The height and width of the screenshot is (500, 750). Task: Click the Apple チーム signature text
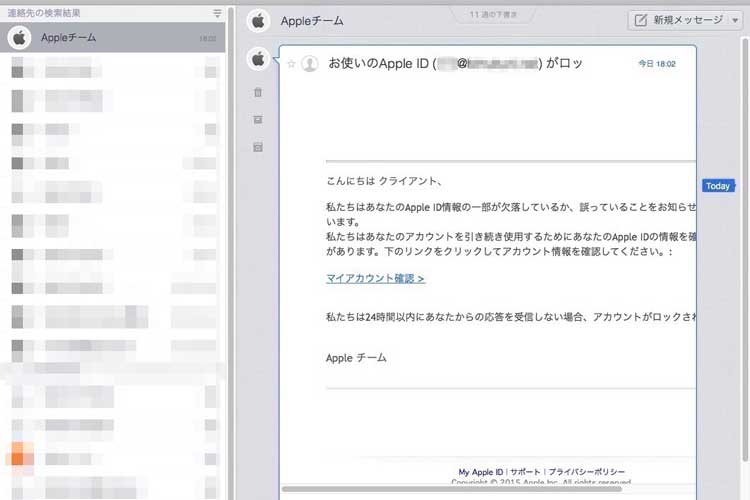pos(356,358)
